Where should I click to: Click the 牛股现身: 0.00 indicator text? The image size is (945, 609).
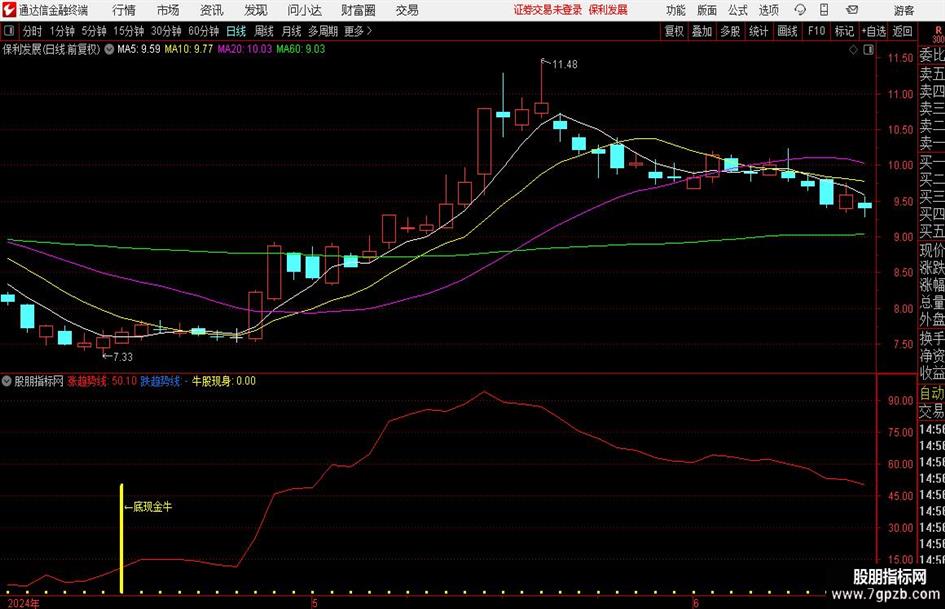(224, 381)
